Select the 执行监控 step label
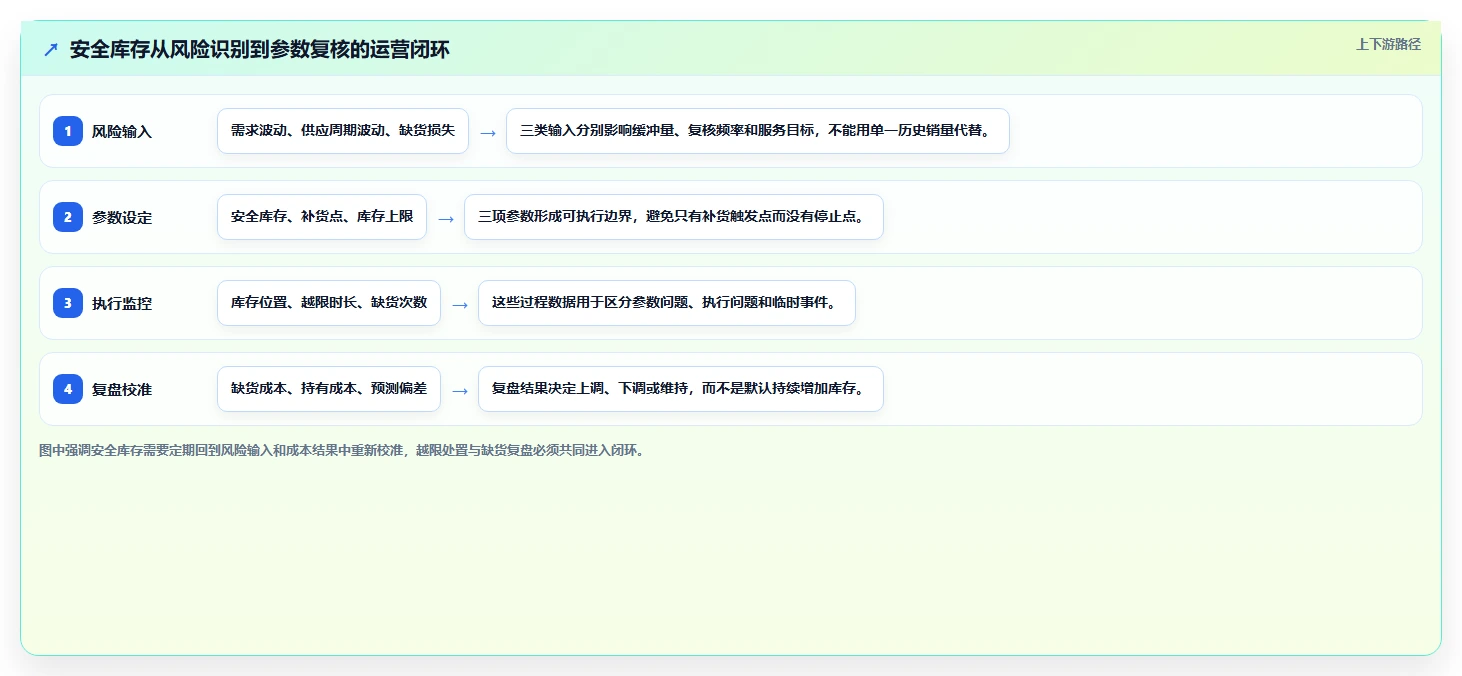The image size is (1462, 676). click(x=122, y=303)
